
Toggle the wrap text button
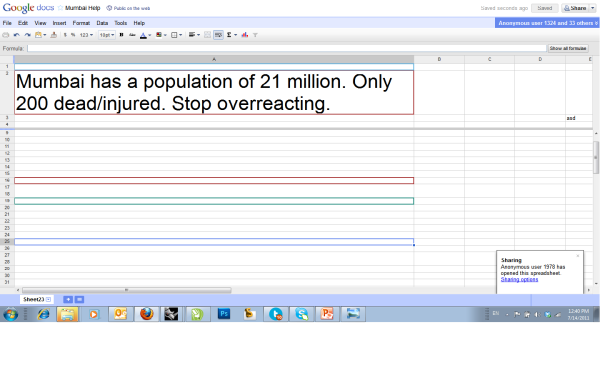tap(218, 35)
